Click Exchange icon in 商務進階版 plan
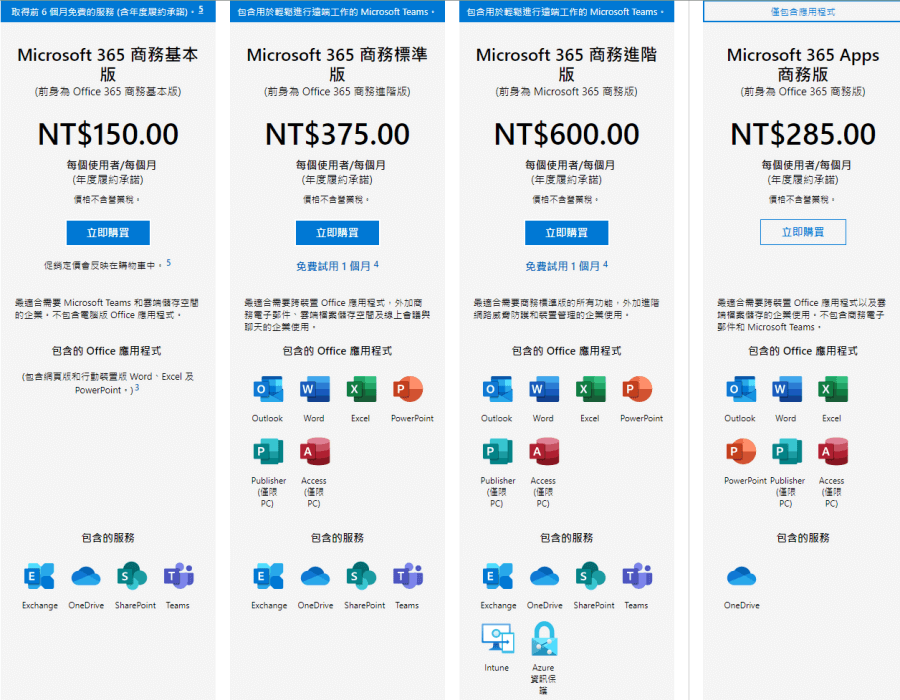Viewport: 900px width, 700px height. [498, 576]
